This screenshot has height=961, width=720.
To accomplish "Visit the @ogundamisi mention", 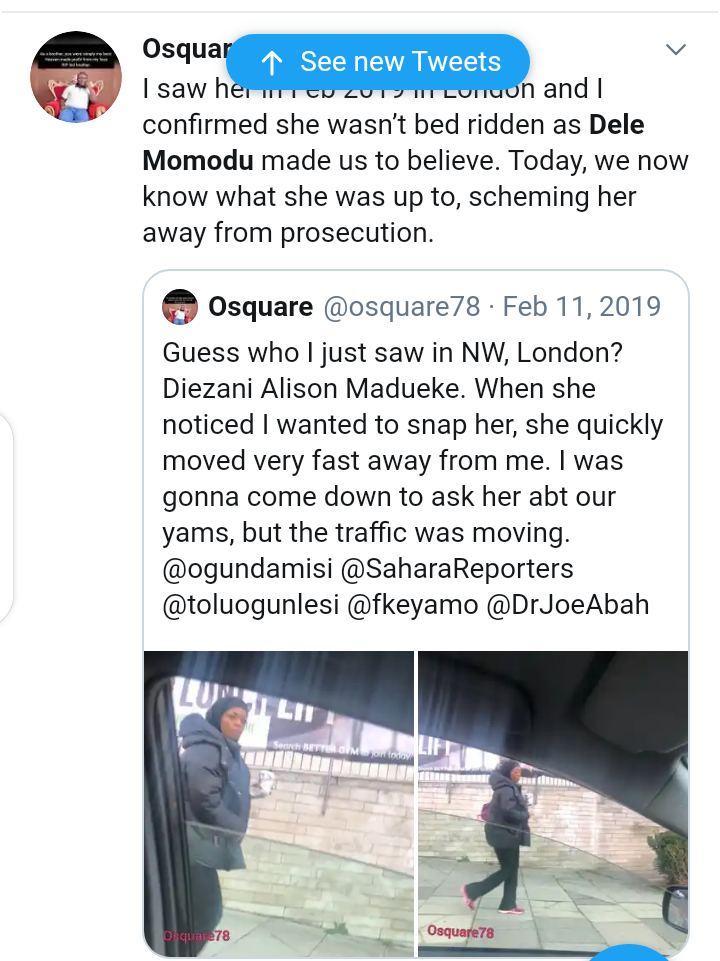I will tap(247, 569).
